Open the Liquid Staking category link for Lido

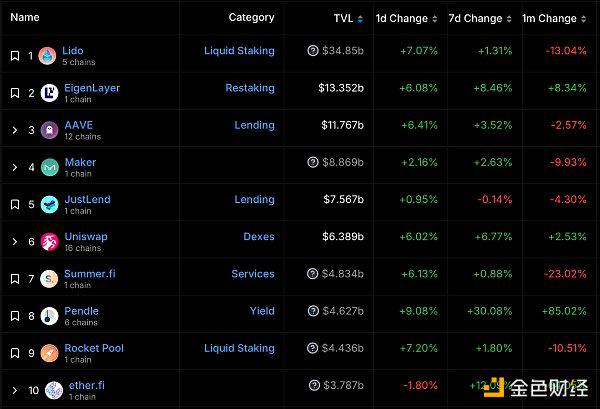(239, 51)
